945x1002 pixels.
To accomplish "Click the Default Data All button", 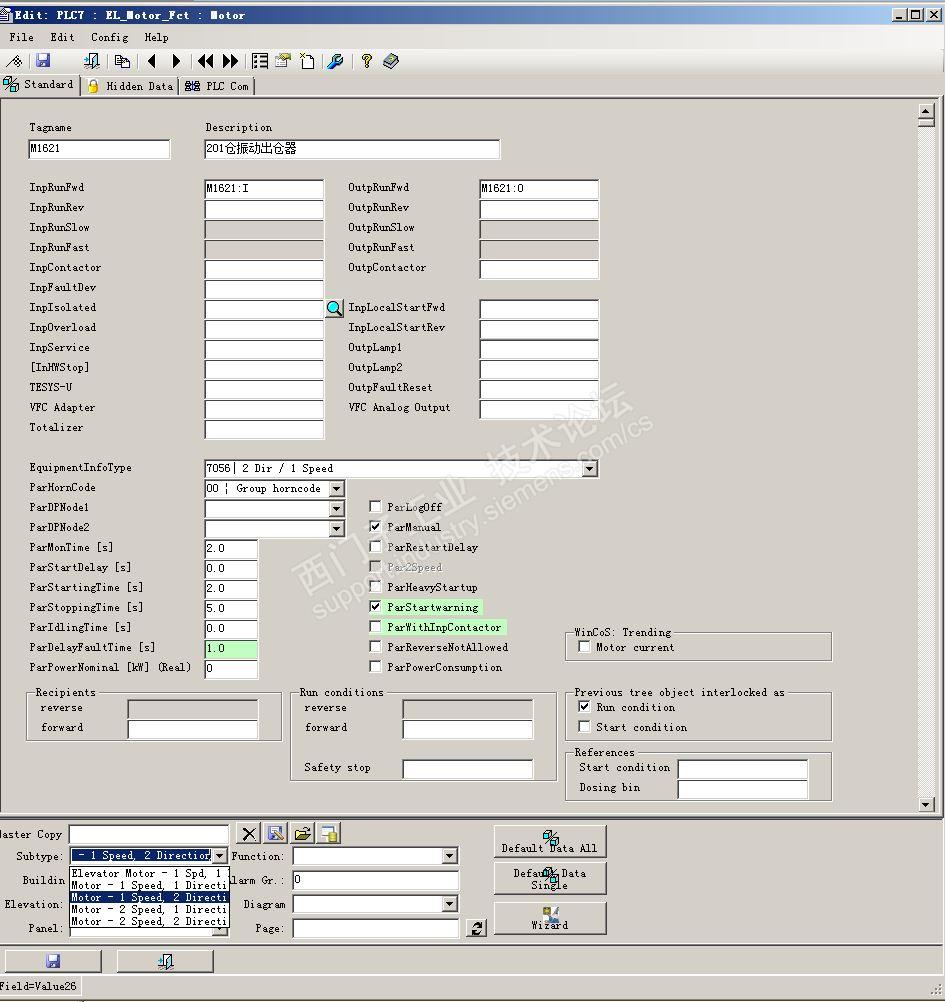I will pyautogui.click(x=549, y=842).
